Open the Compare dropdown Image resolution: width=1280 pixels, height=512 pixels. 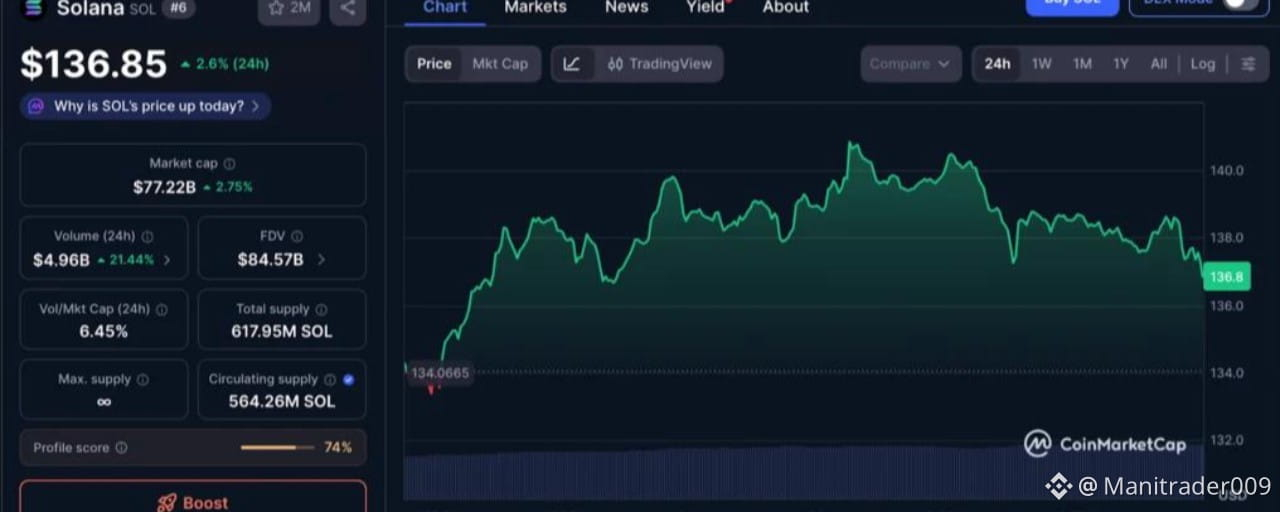(911, 64)
